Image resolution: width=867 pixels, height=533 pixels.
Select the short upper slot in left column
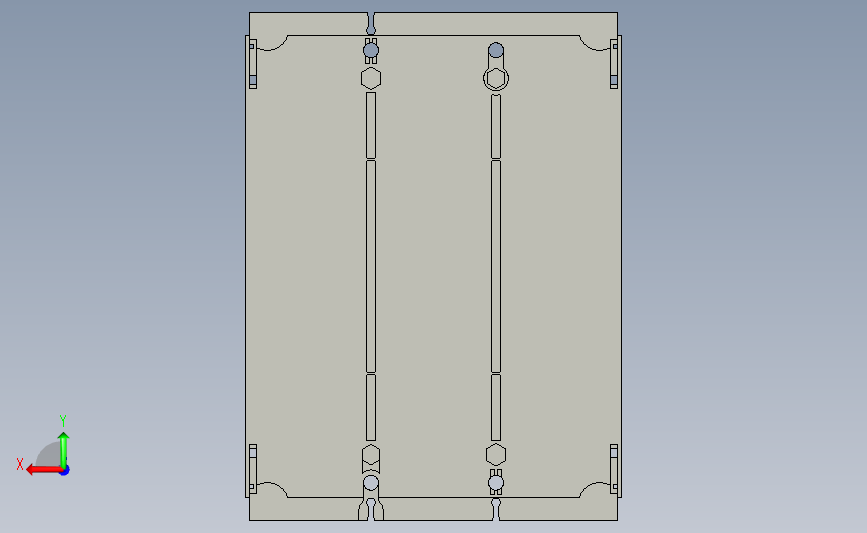(x=371, y=126)
